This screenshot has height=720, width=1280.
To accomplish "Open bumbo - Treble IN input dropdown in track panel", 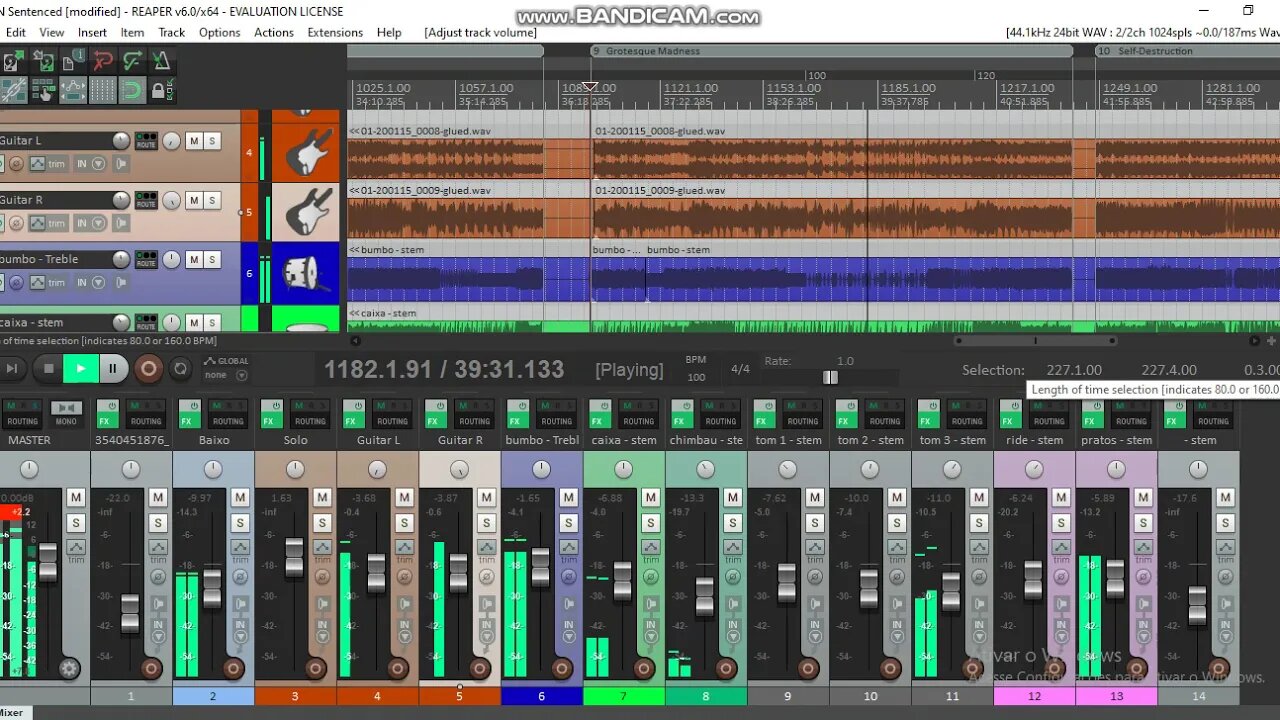I will 90,282.
